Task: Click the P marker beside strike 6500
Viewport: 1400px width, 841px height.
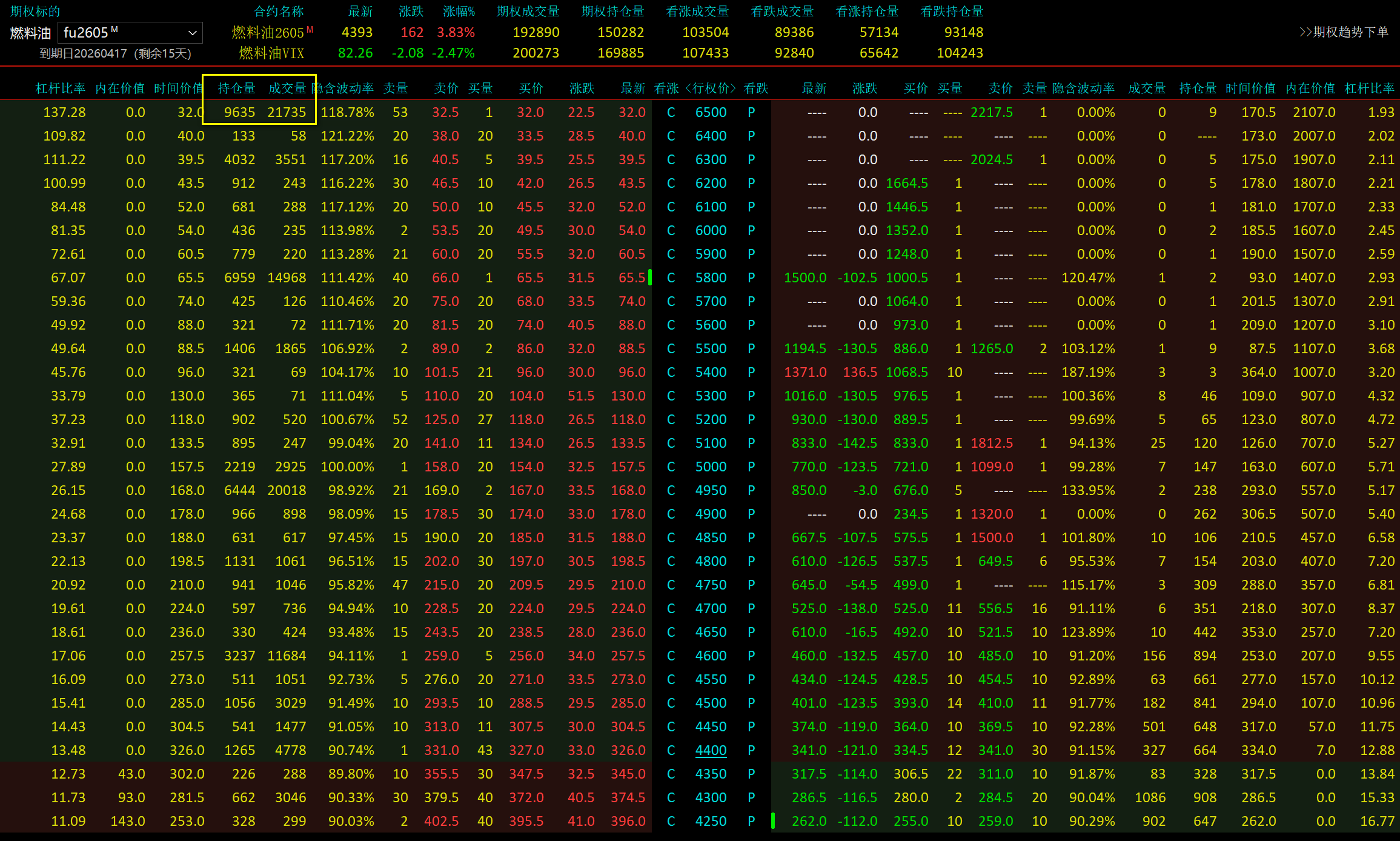Action: 751,112
